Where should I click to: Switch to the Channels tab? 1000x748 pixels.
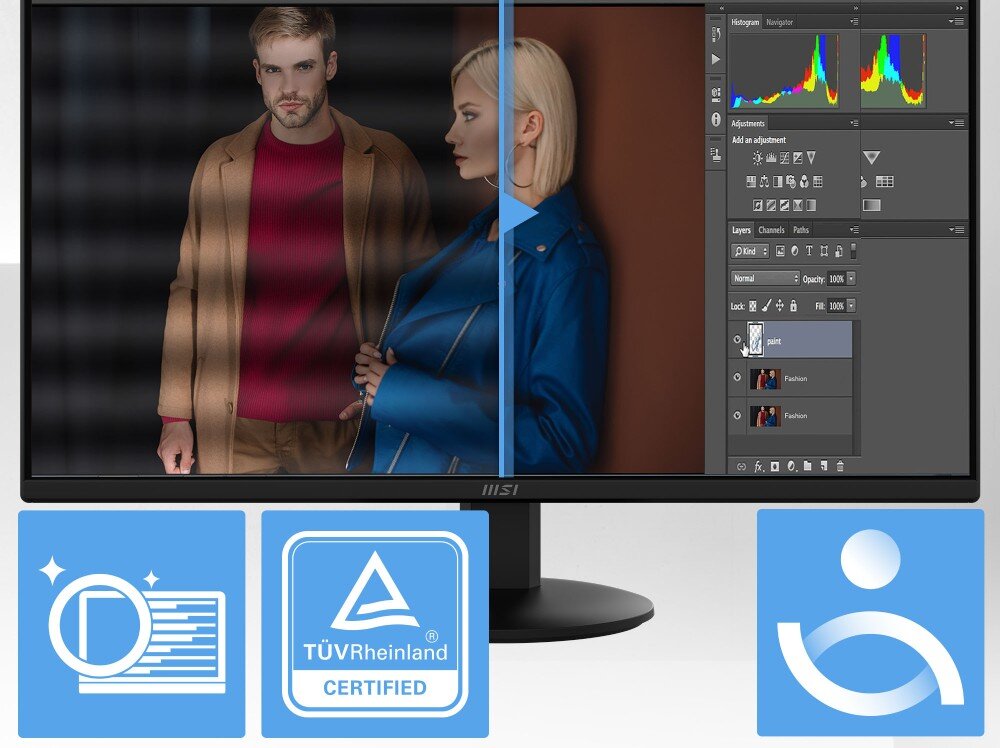[x=771, y=230]
